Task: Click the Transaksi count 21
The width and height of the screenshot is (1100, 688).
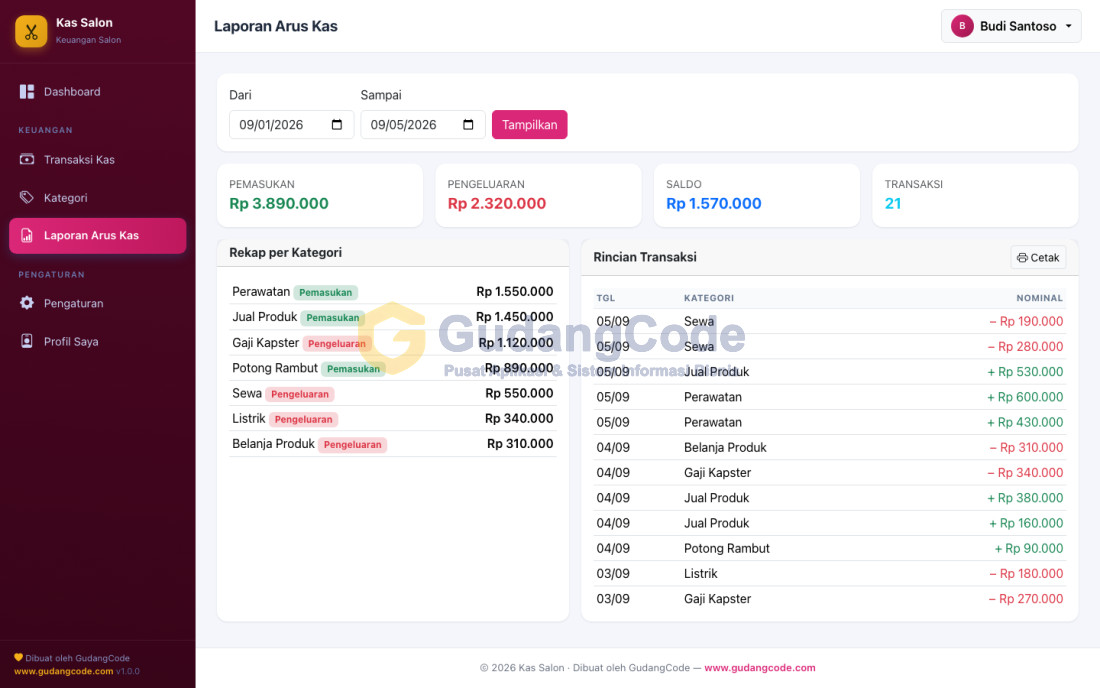Action: [x=892, y=203]
